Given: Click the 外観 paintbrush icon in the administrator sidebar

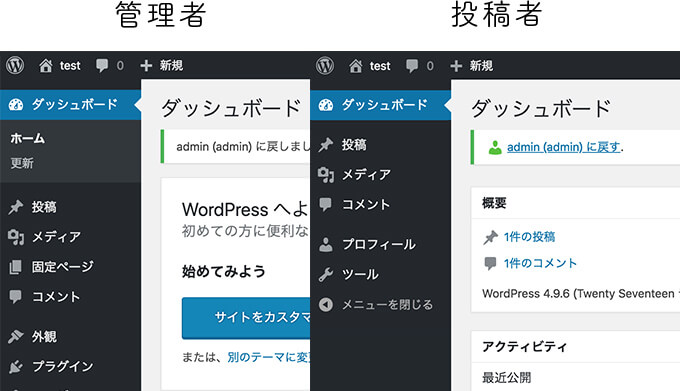Looking at the screenshot, I should (x=16, y=336).
